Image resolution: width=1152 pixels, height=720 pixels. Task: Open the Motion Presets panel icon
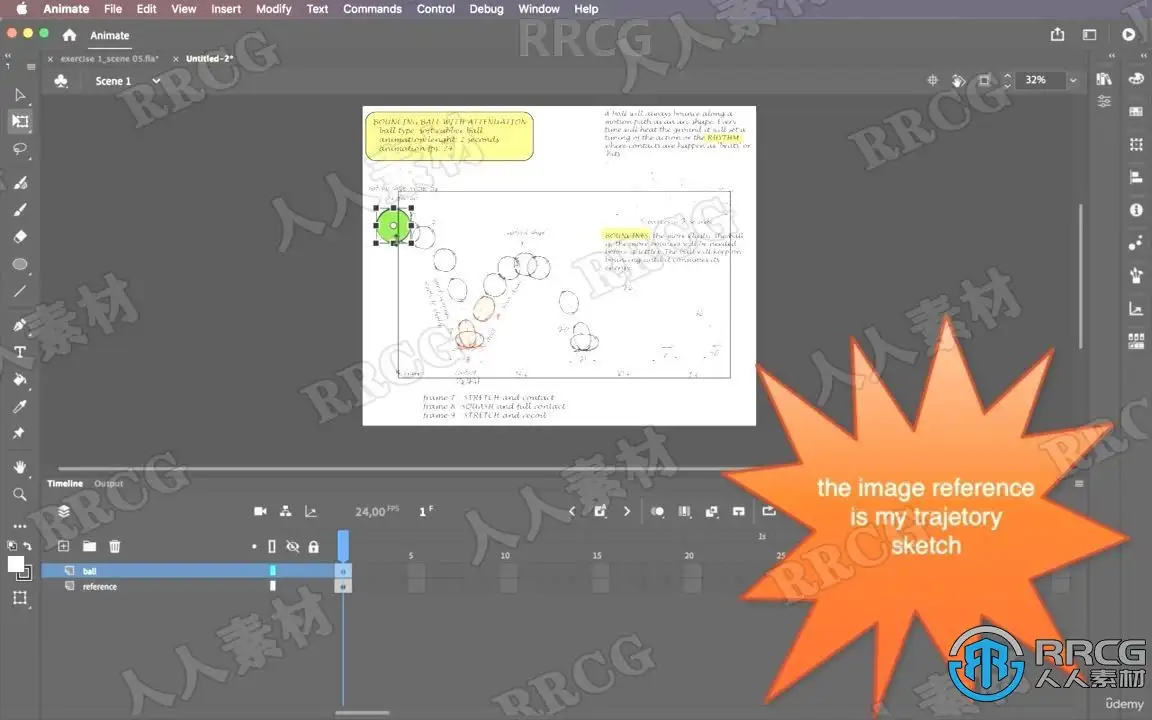1136,242
